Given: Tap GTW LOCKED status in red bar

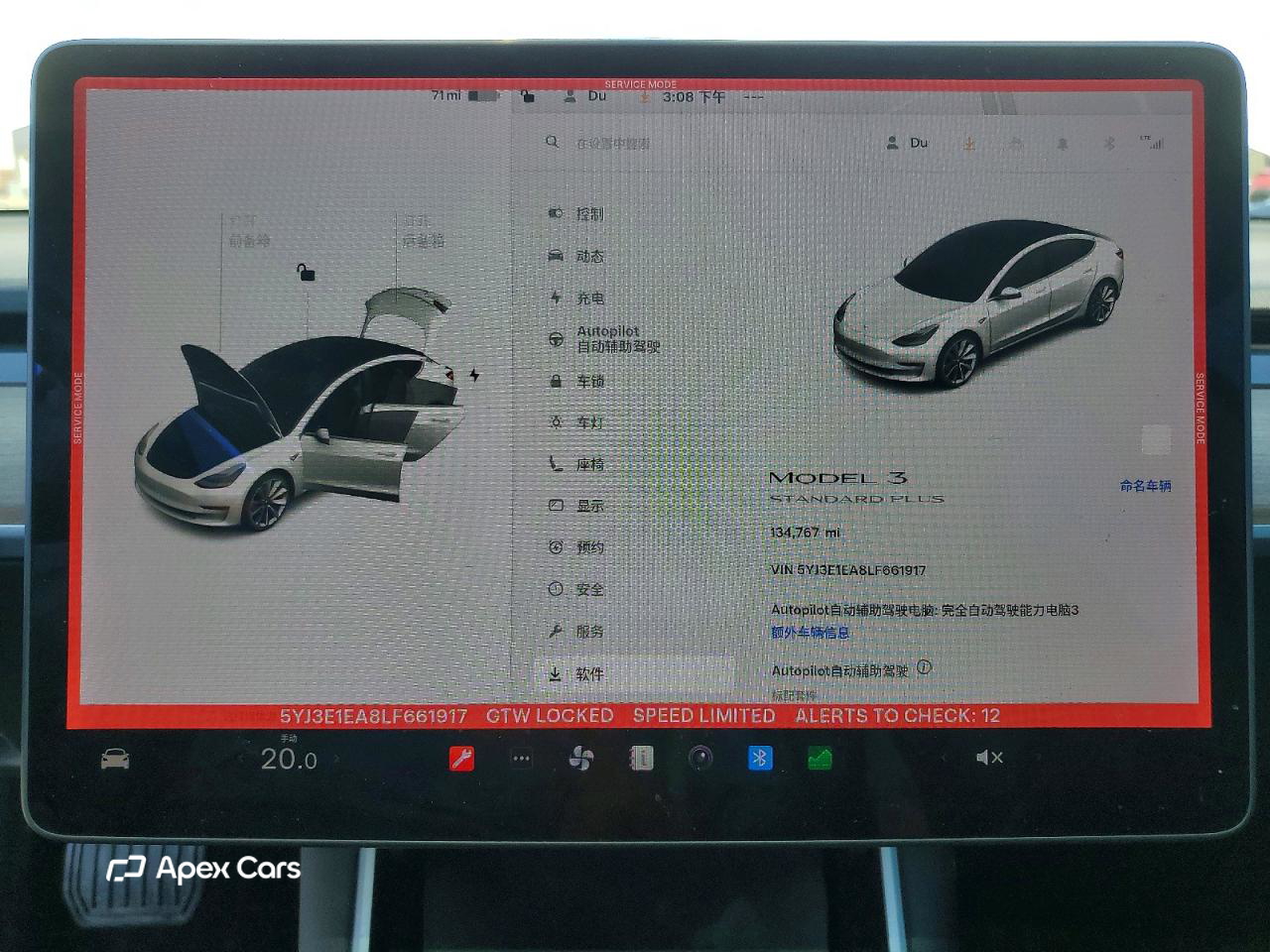Looking at the screenshot, I should click(550, 715).
